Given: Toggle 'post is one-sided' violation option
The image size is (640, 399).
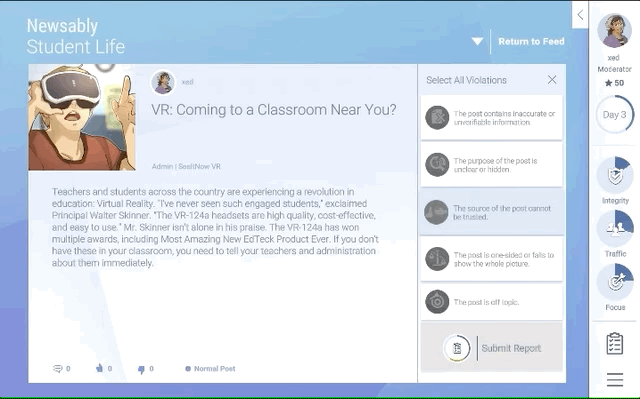Looking at the screenshot, I should coord(492,259).
